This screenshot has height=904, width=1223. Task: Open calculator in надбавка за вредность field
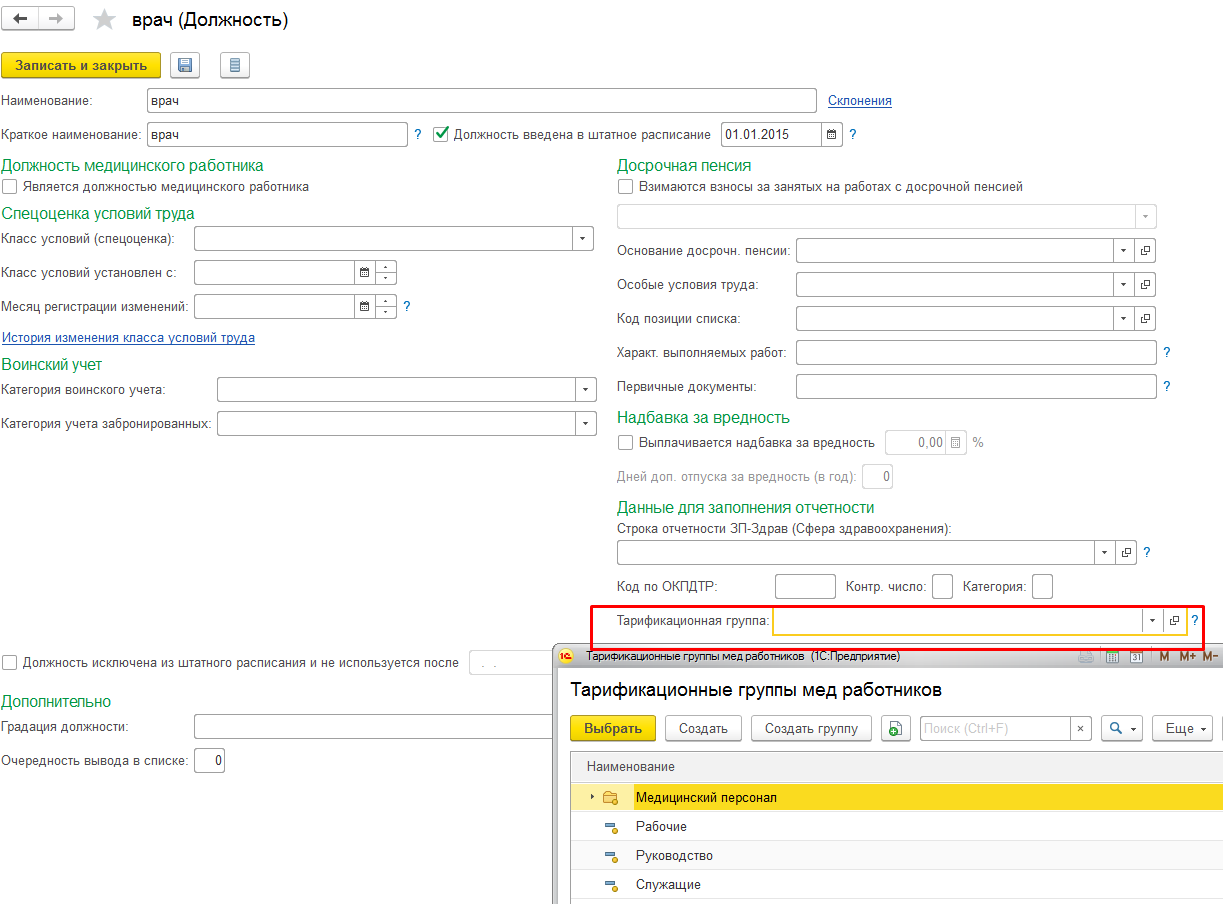[956, 443]
